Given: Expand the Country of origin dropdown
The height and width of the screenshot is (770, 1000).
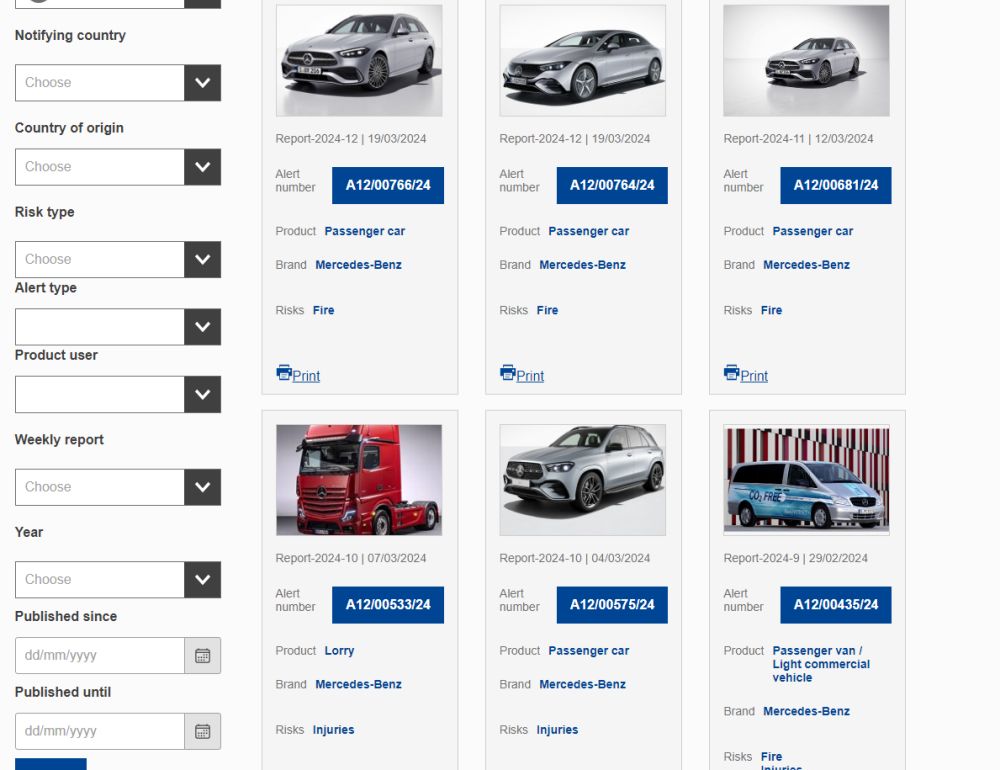Looking at the screenshot, I should pyautogui.click(x=202, y=167).
